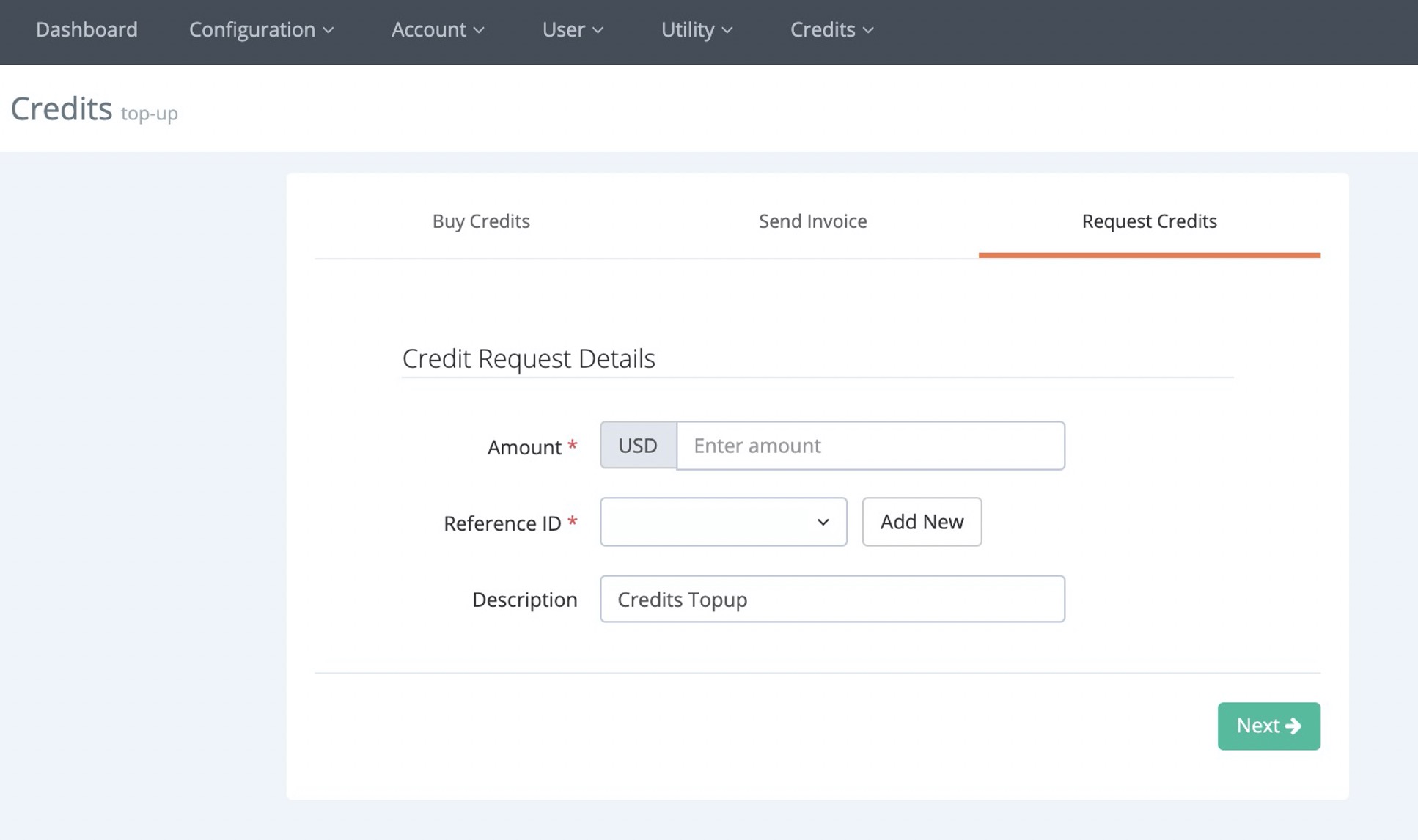Click chevron icon beside Configuration

328,30
